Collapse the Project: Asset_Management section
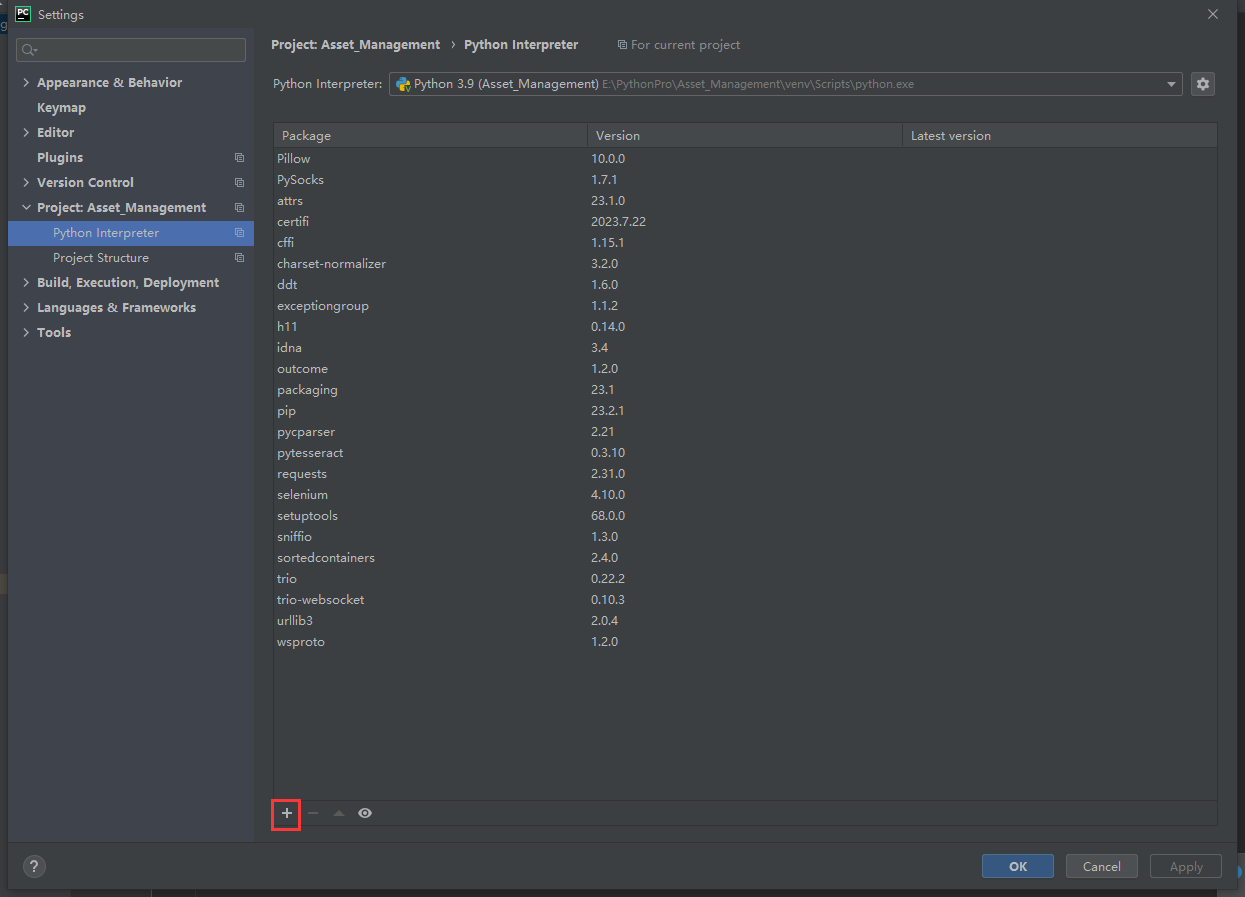The image size is (1245, 897). [x=26, y=208]
